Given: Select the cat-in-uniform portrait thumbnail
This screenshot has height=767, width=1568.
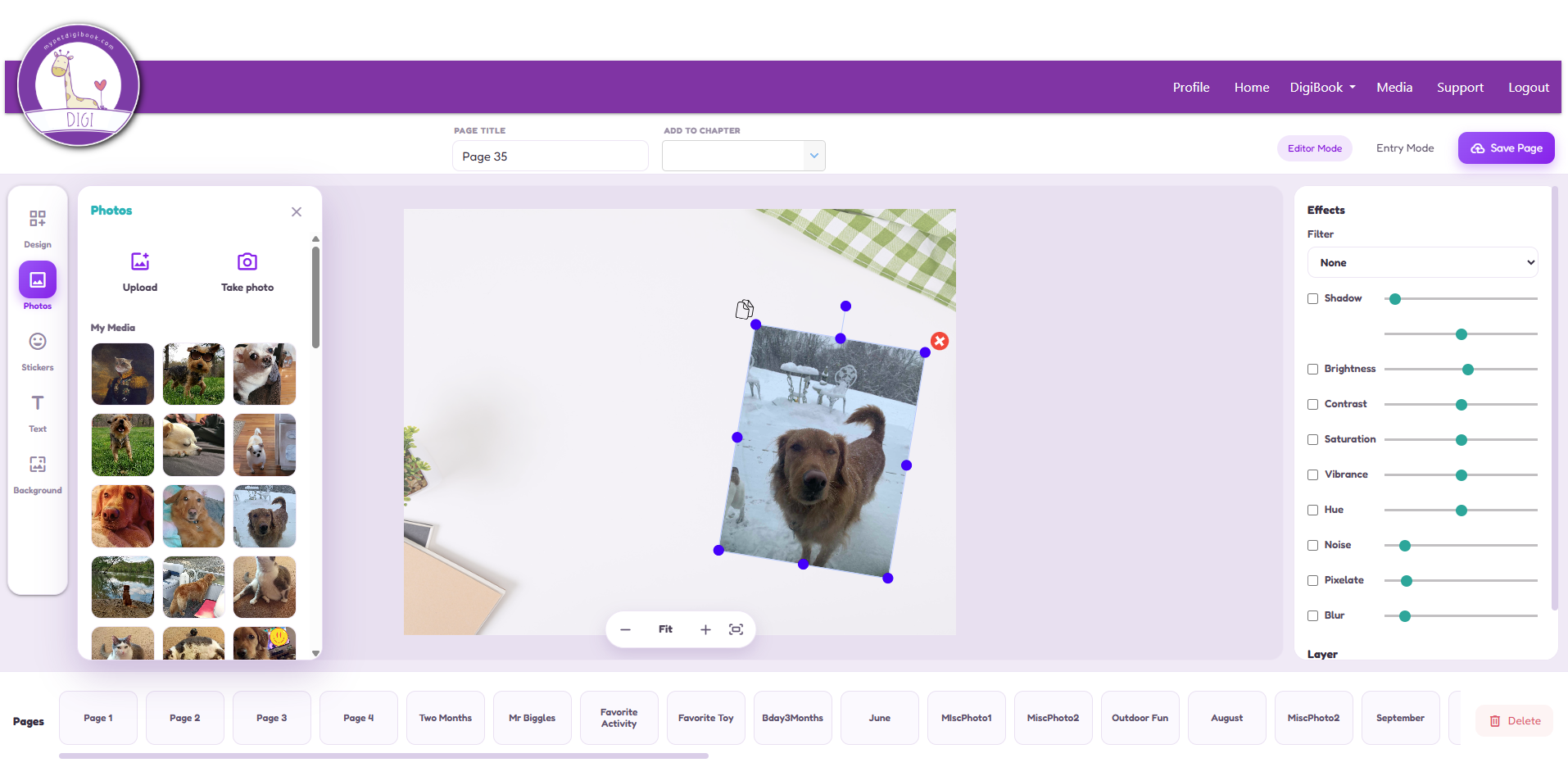Looking at the screenshot, I should [123, 374].
